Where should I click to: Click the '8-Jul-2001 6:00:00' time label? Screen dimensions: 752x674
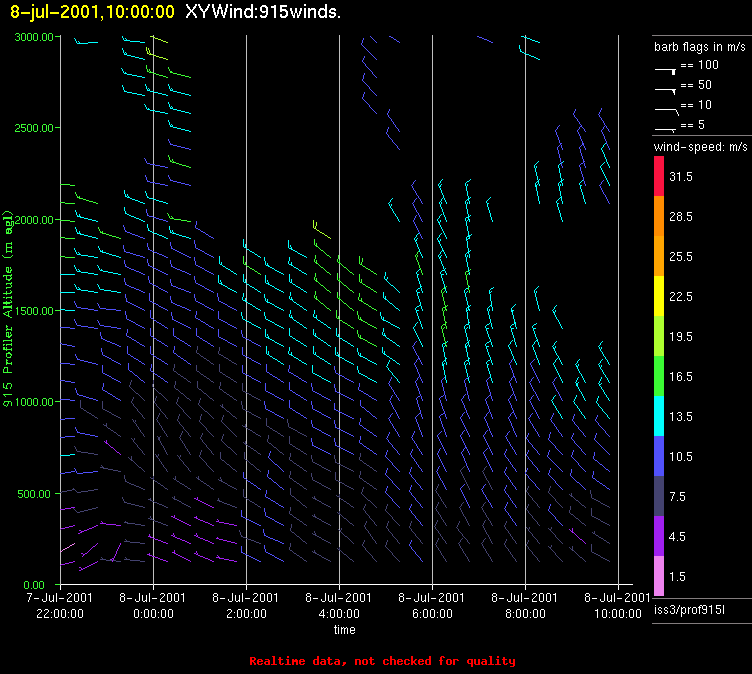(432, 605)
